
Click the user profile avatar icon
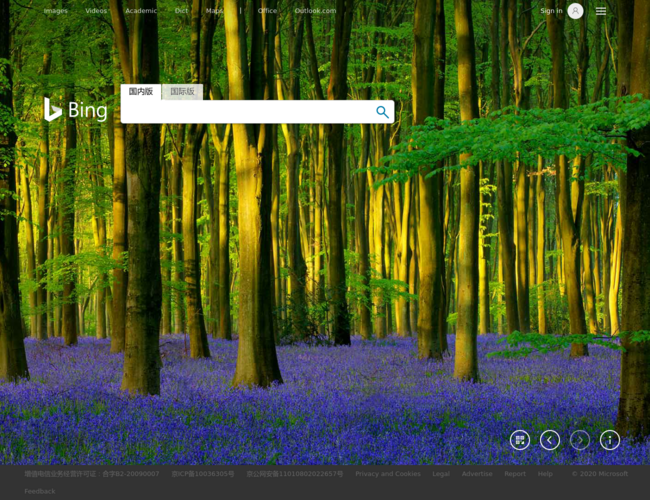(575, 11)
